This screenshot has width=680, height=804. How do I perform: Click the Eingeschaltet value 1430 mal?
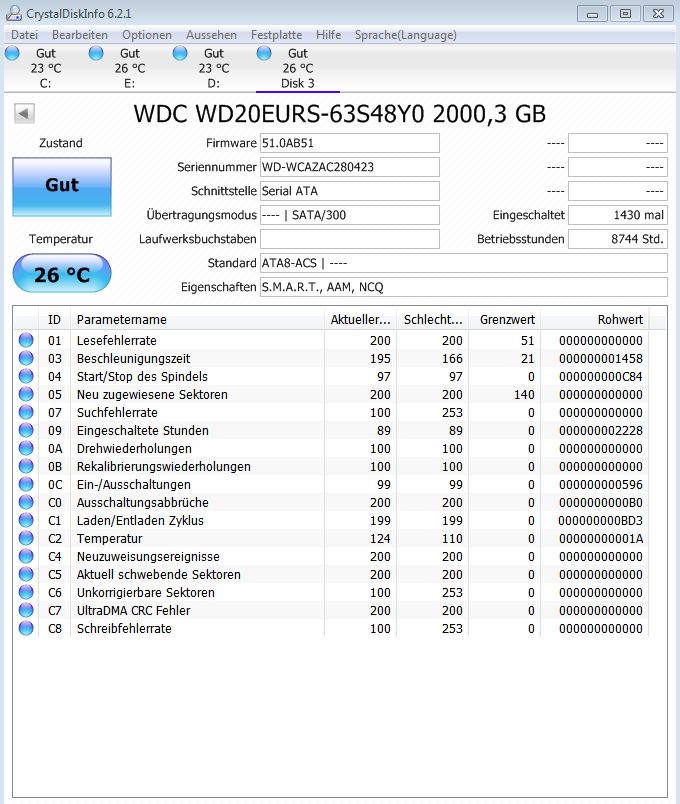pos(618,215)
